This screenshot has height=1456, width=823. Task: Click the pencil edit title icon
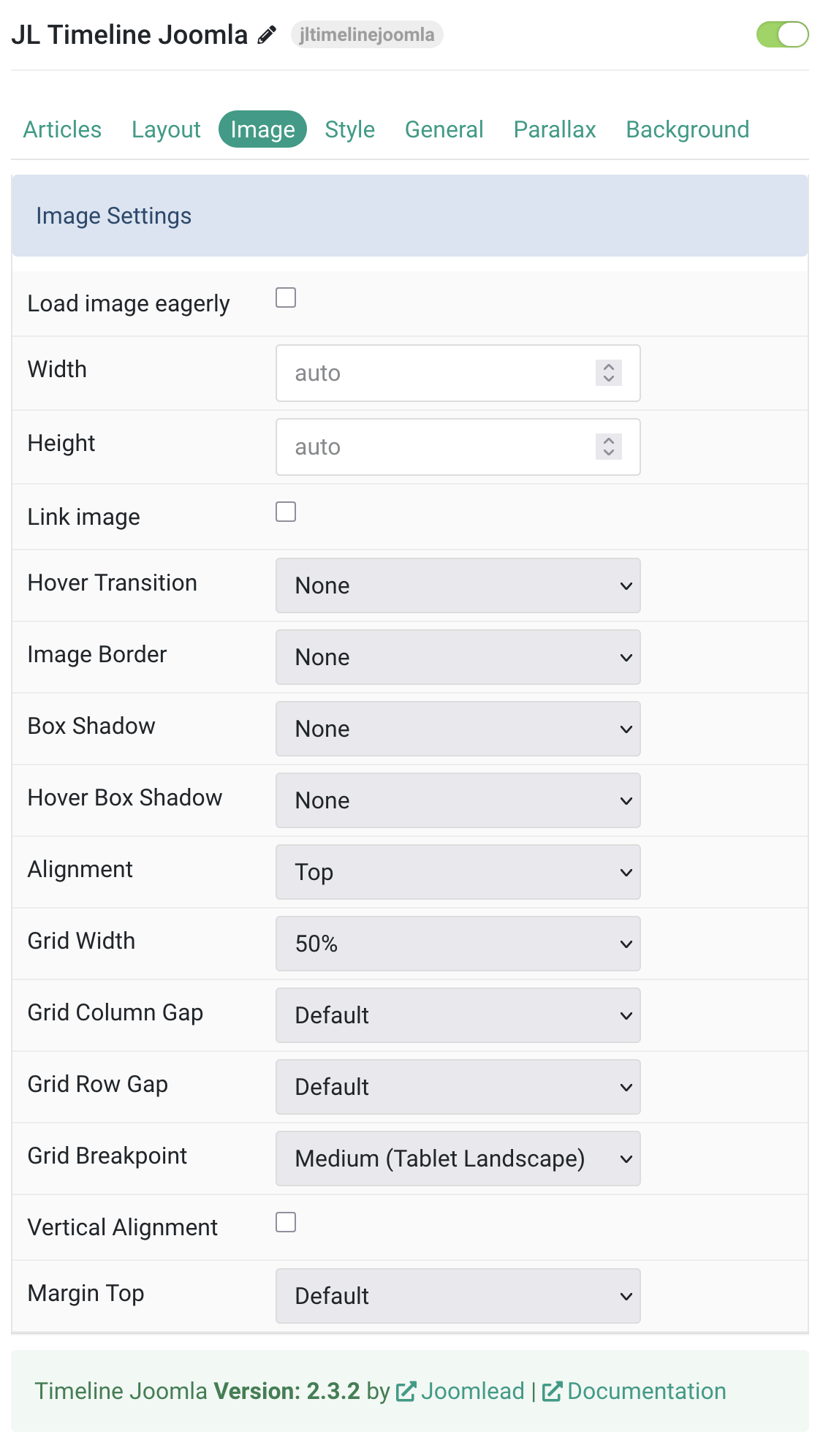tap(267, 35)
